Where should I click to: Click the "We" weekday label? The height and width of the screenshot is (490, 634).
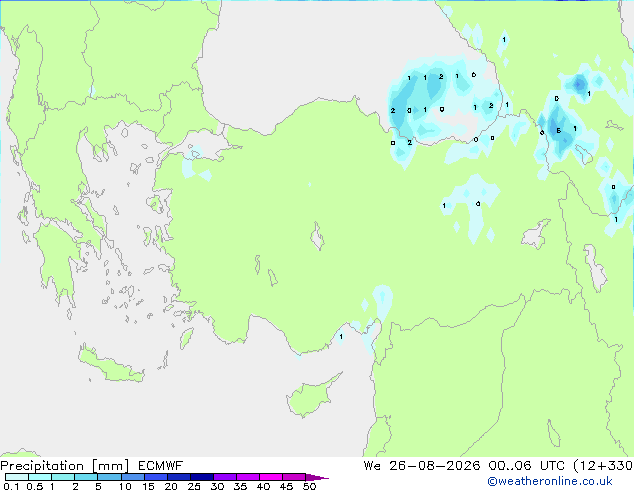tap(372, 466)
